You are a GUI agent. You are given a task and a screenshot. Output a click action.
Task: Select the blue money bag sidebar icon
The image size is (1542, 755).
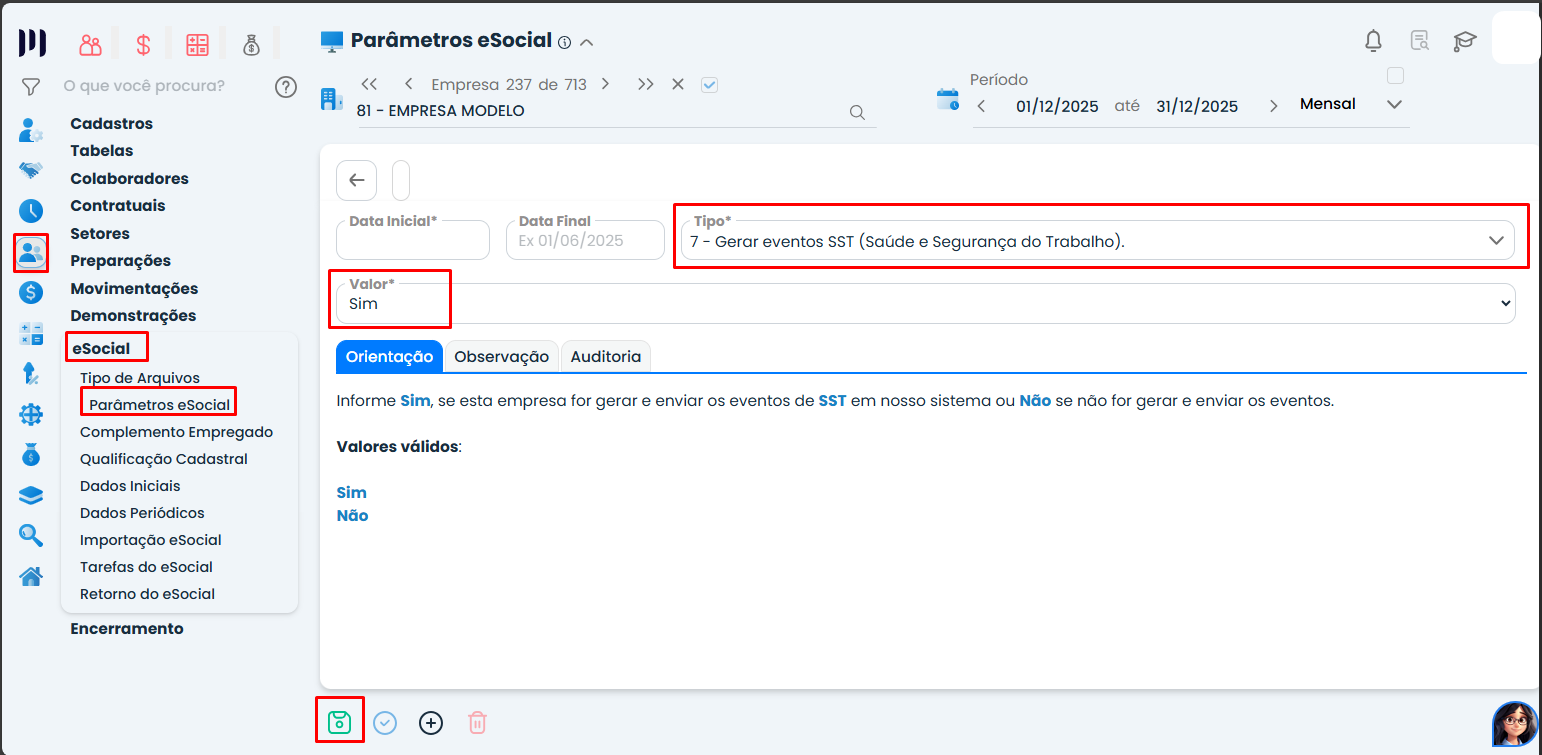click(x=31, y=455)
